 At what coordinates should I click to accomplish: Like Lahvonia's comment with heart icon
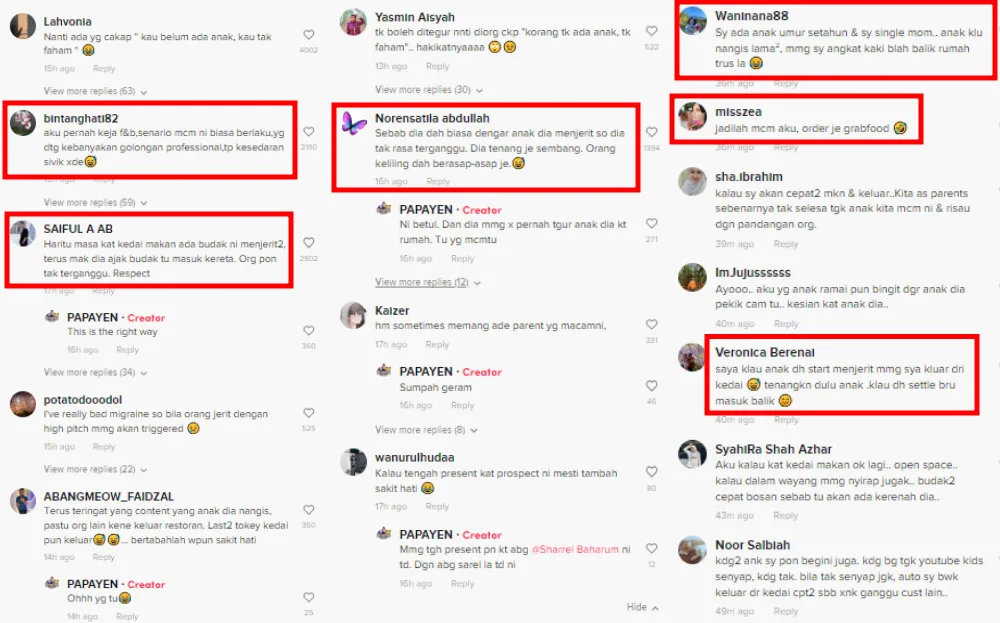(309, 35)
